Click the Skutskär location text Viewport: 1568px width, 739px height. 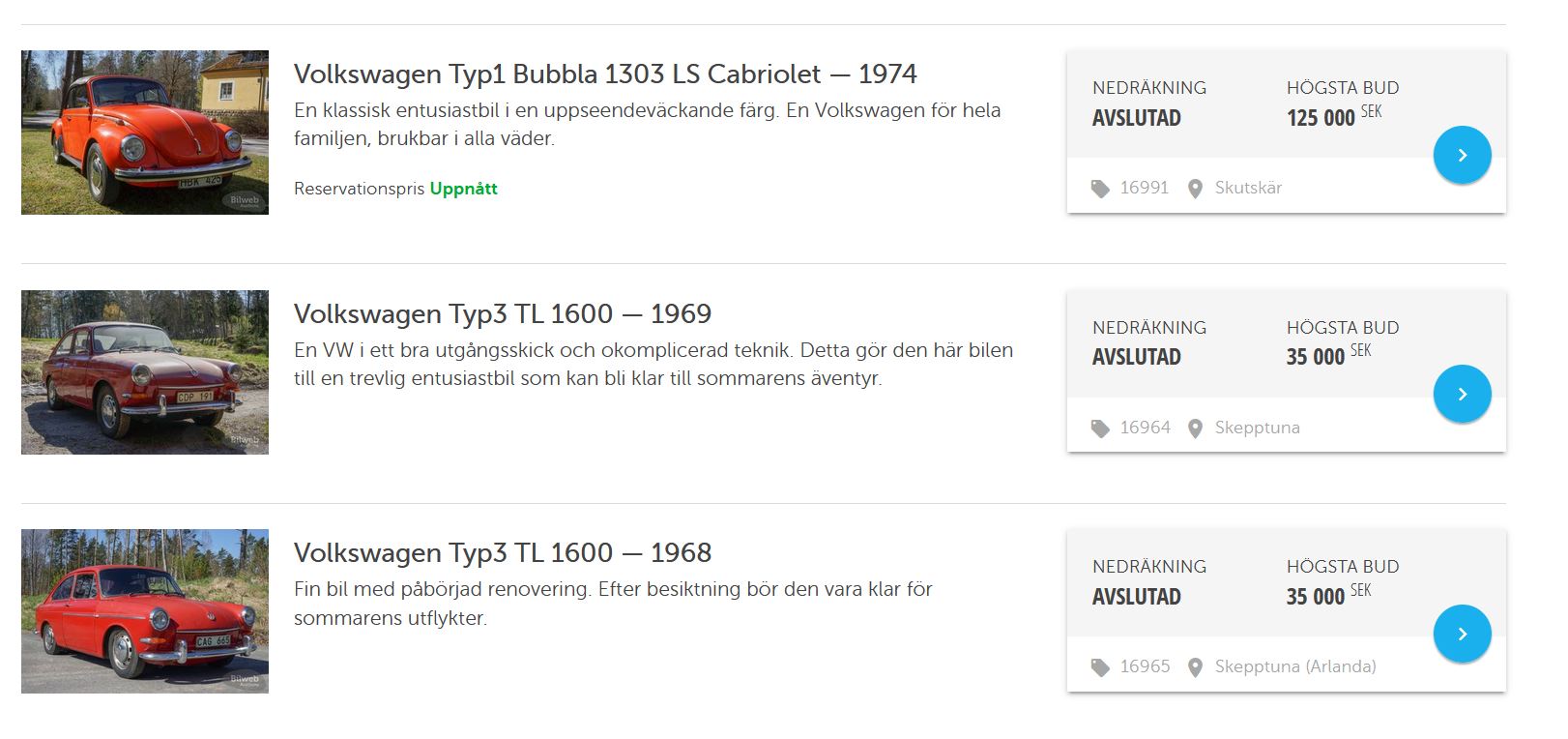coord(1248,188)
